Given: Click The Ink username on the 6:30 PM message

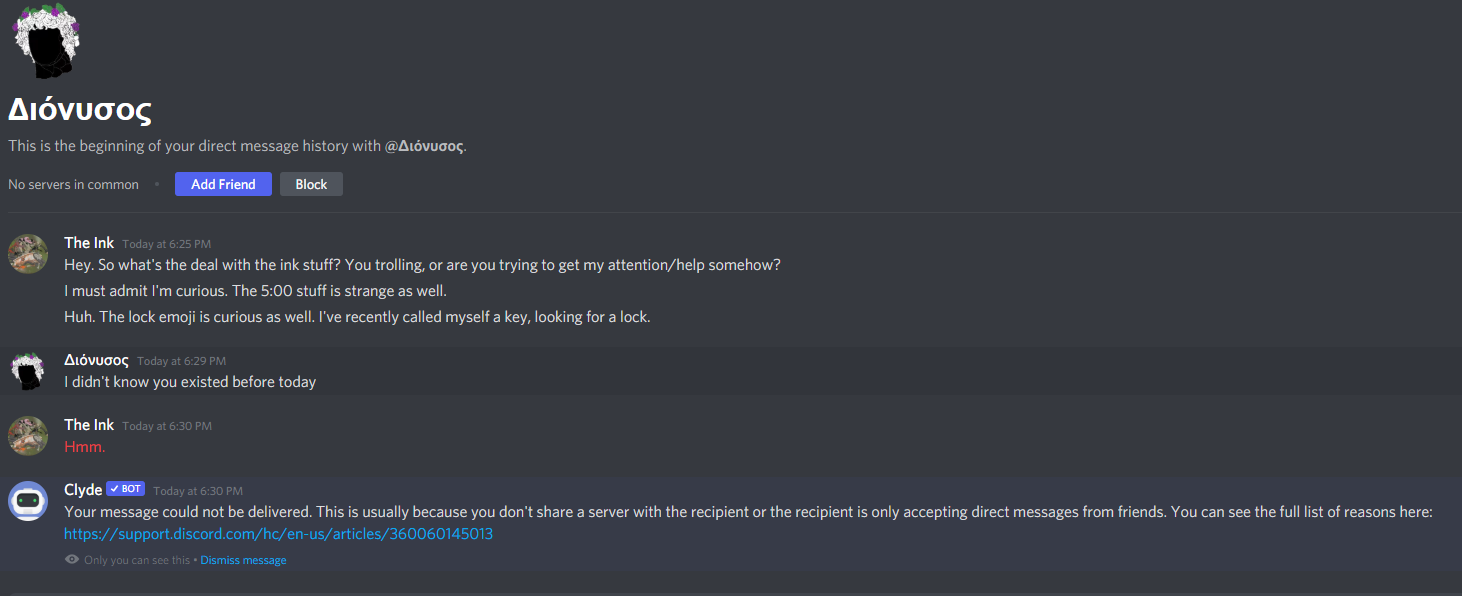Looking at the screenshot, I should [x=89, y=425].
